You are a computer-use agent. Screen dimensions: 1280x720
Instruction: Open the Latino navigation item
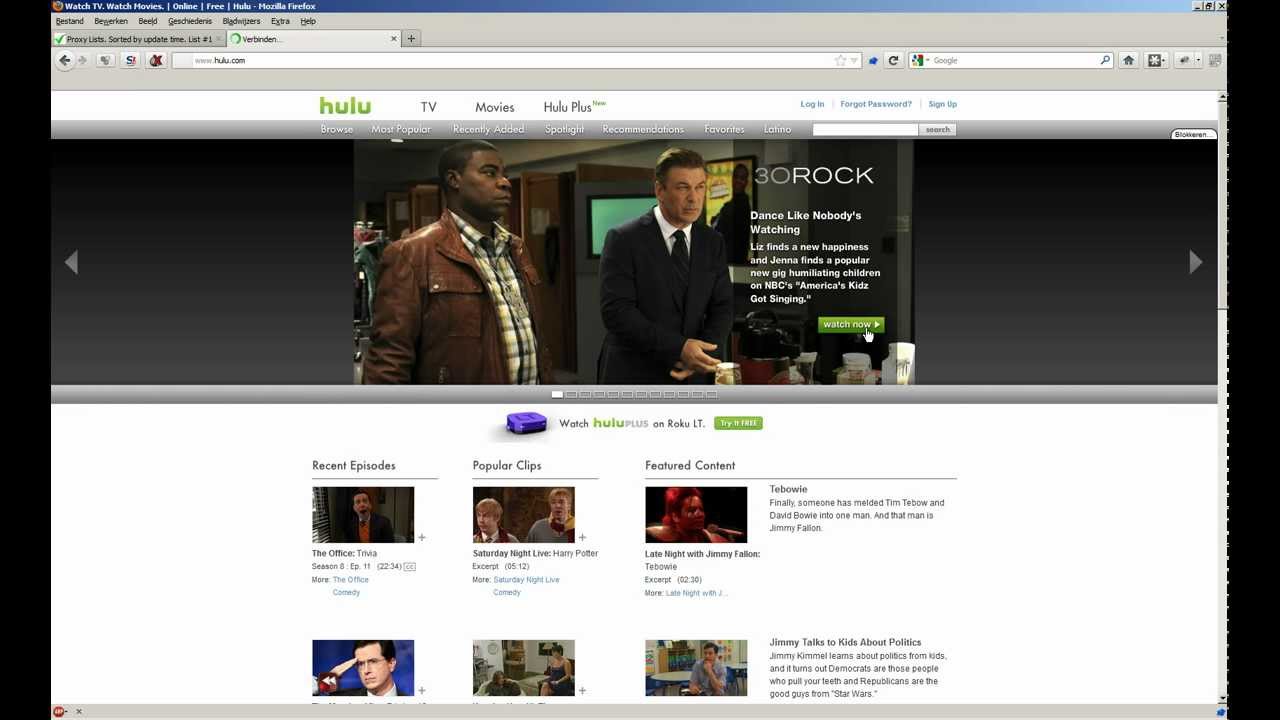[777, 129]
